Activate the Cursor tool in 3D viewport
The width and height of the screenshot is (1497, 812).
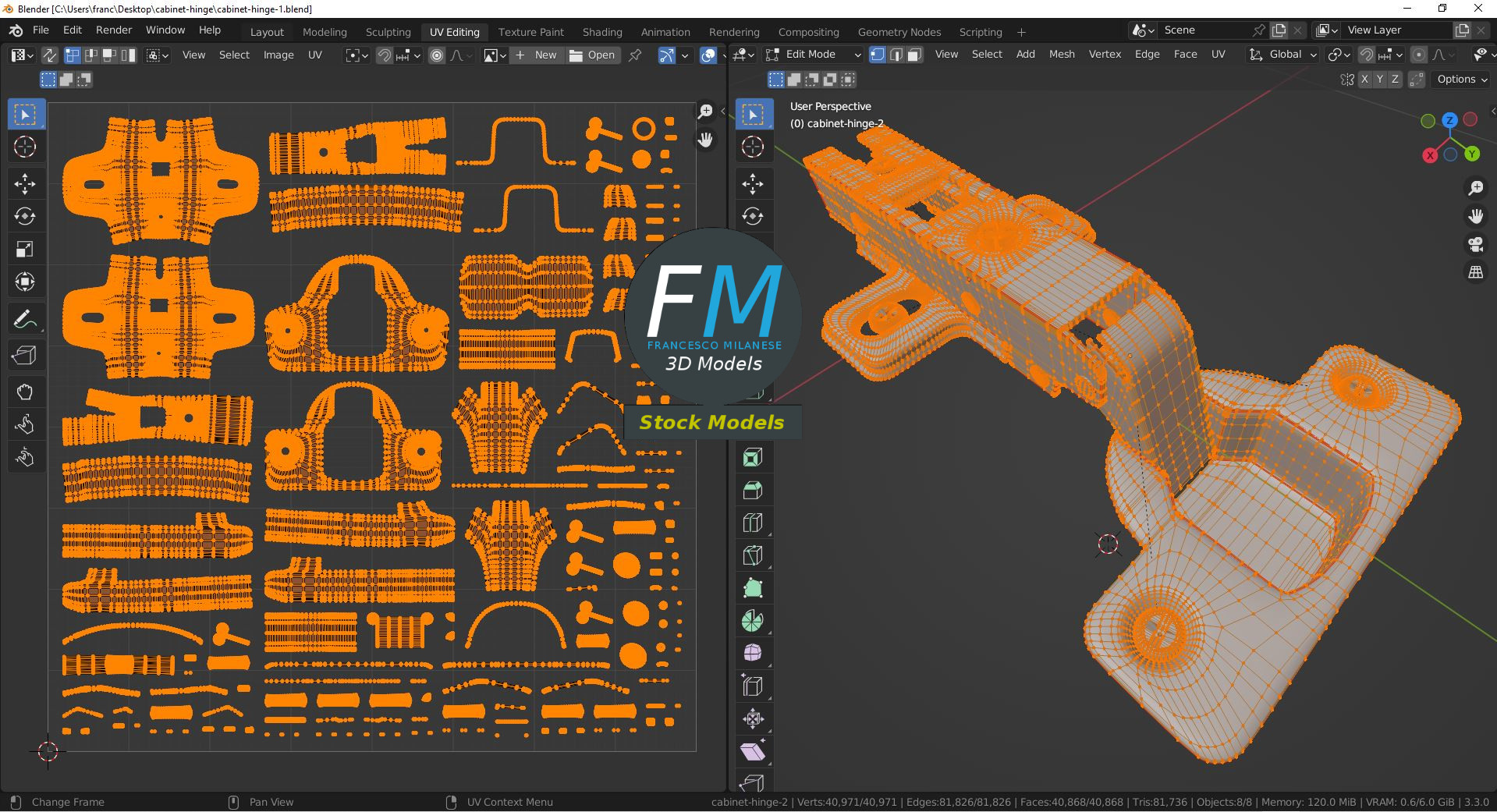[x=753, y=147]
